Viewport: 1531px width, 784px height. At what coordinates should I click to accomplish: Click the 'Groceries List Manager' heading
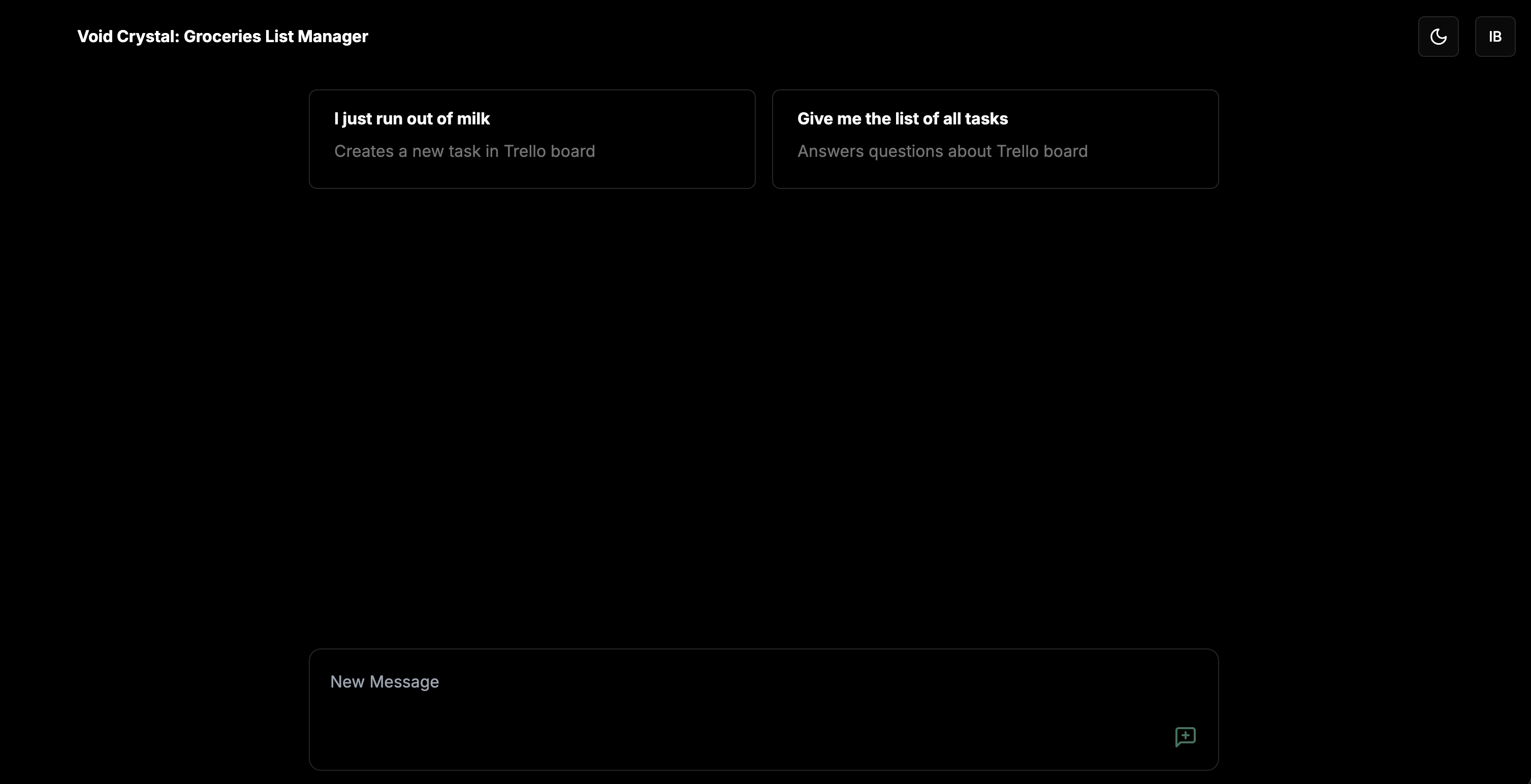tap(276, 37)
